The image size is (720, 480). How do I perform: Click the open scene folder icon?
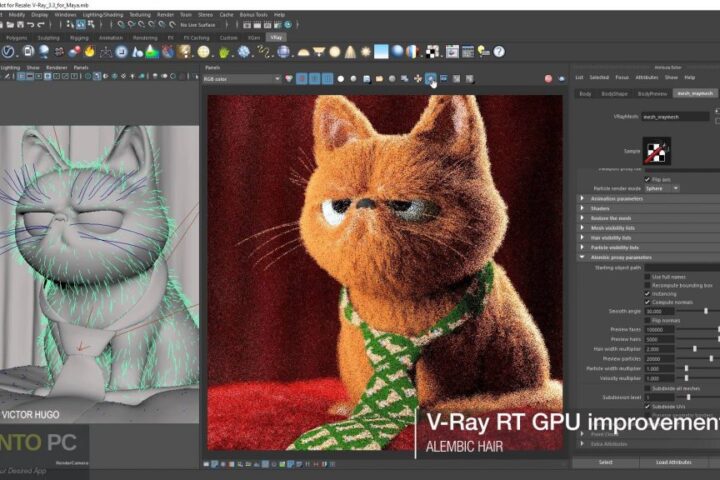(10, 25)
